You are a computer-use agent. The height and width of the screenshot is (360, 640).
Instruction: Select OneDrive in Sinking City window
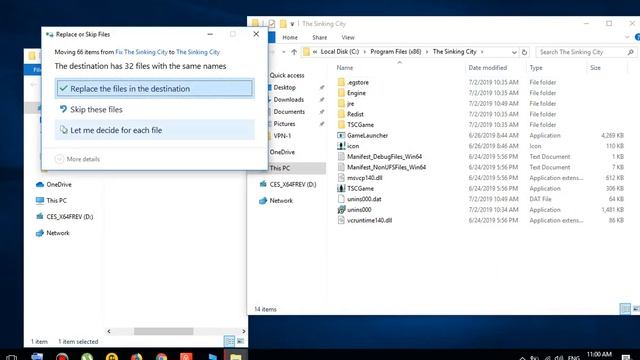click(282, 152)
